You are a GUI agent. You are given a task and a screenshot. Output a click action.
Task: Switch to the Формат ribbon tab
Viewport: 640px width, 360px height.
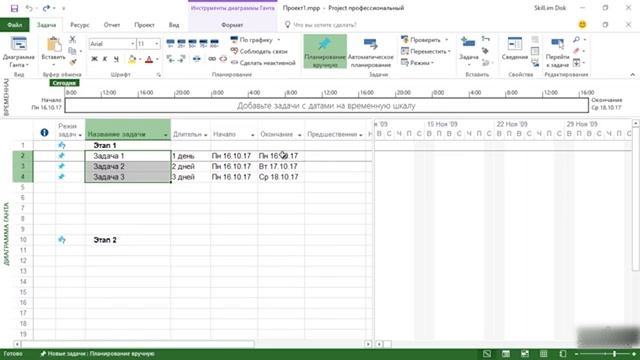pos(232,25)
